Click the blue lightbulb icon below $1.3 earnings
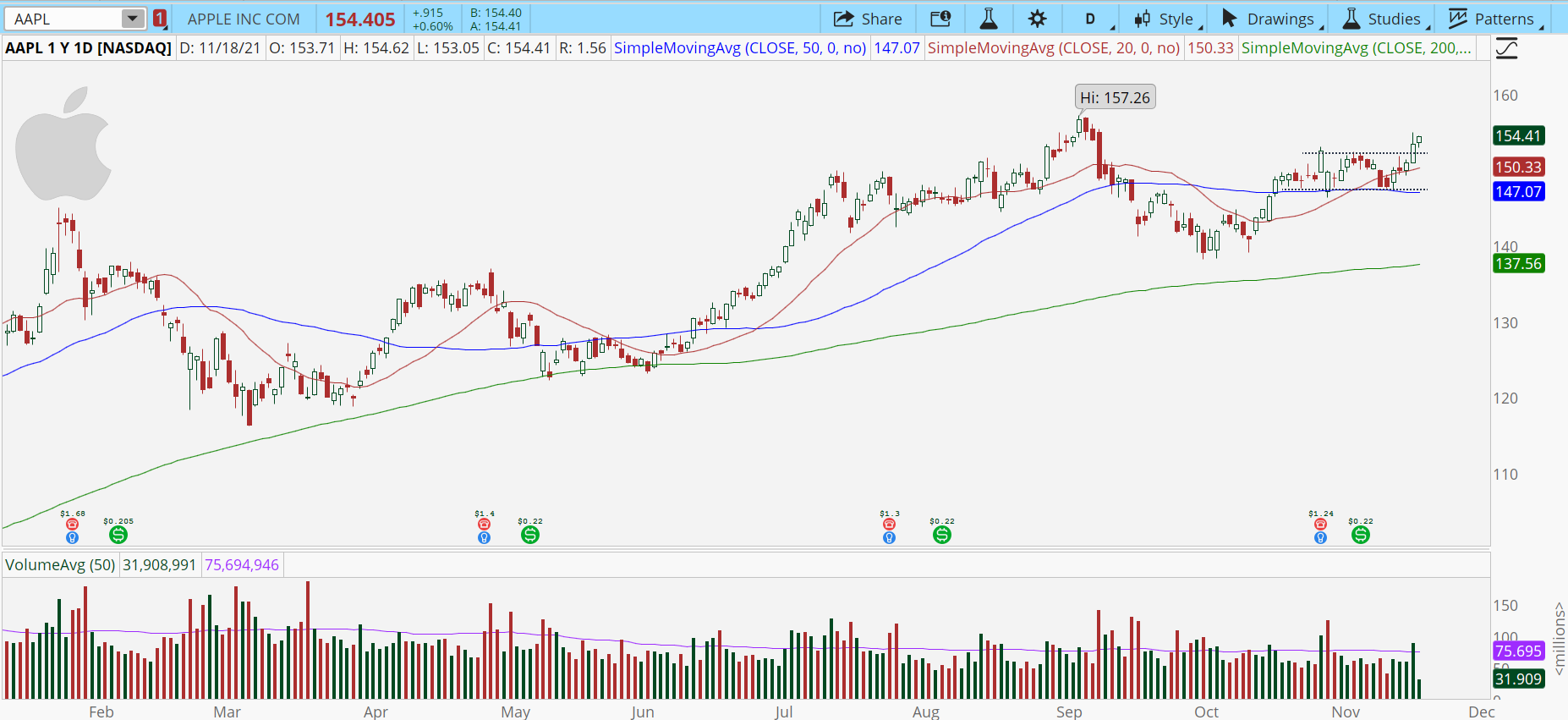The image size is (1568, 720). (x=889, y=537)
